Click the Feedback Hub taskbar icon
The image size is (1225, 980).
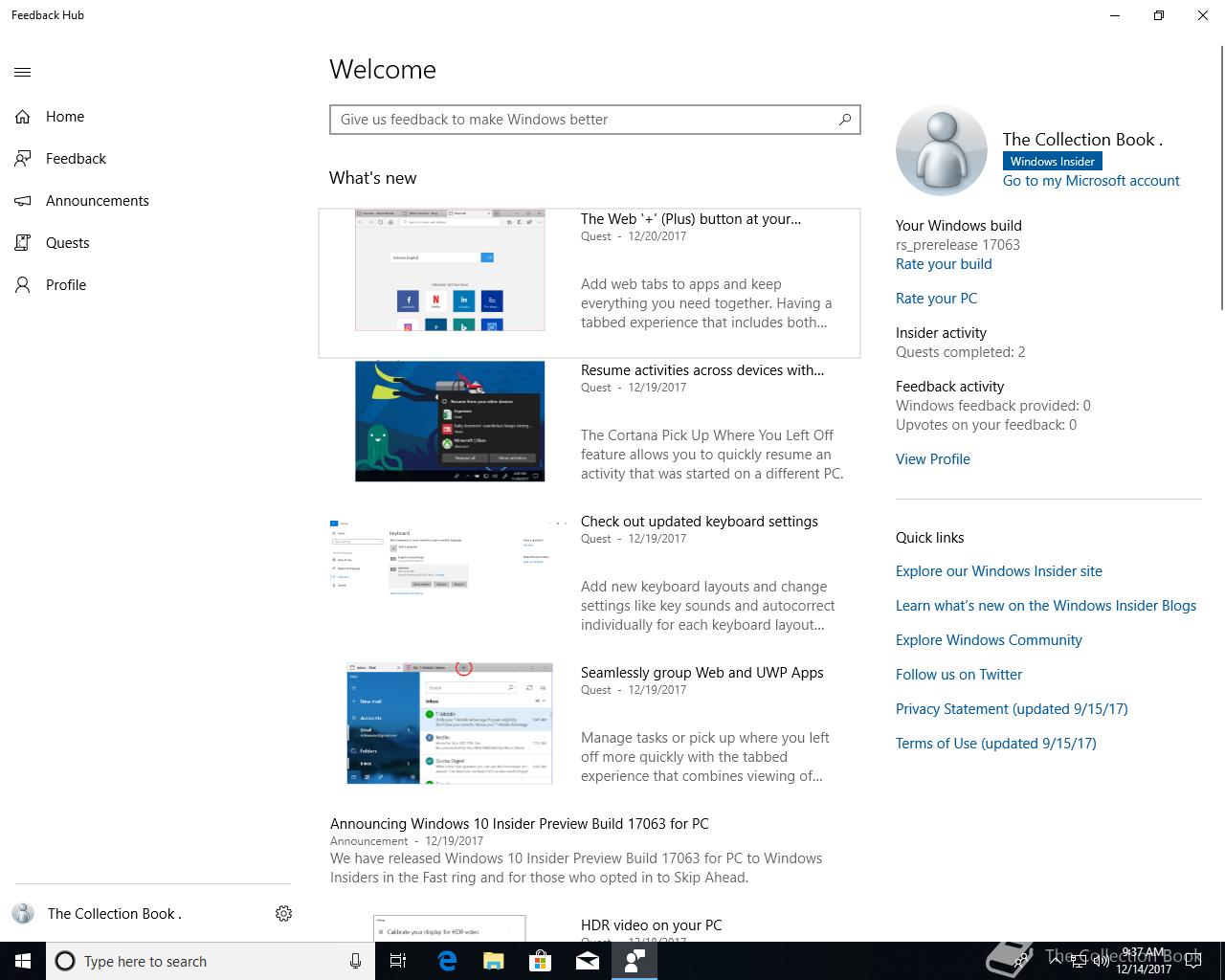pyautogui.click(x=634, y=961)
